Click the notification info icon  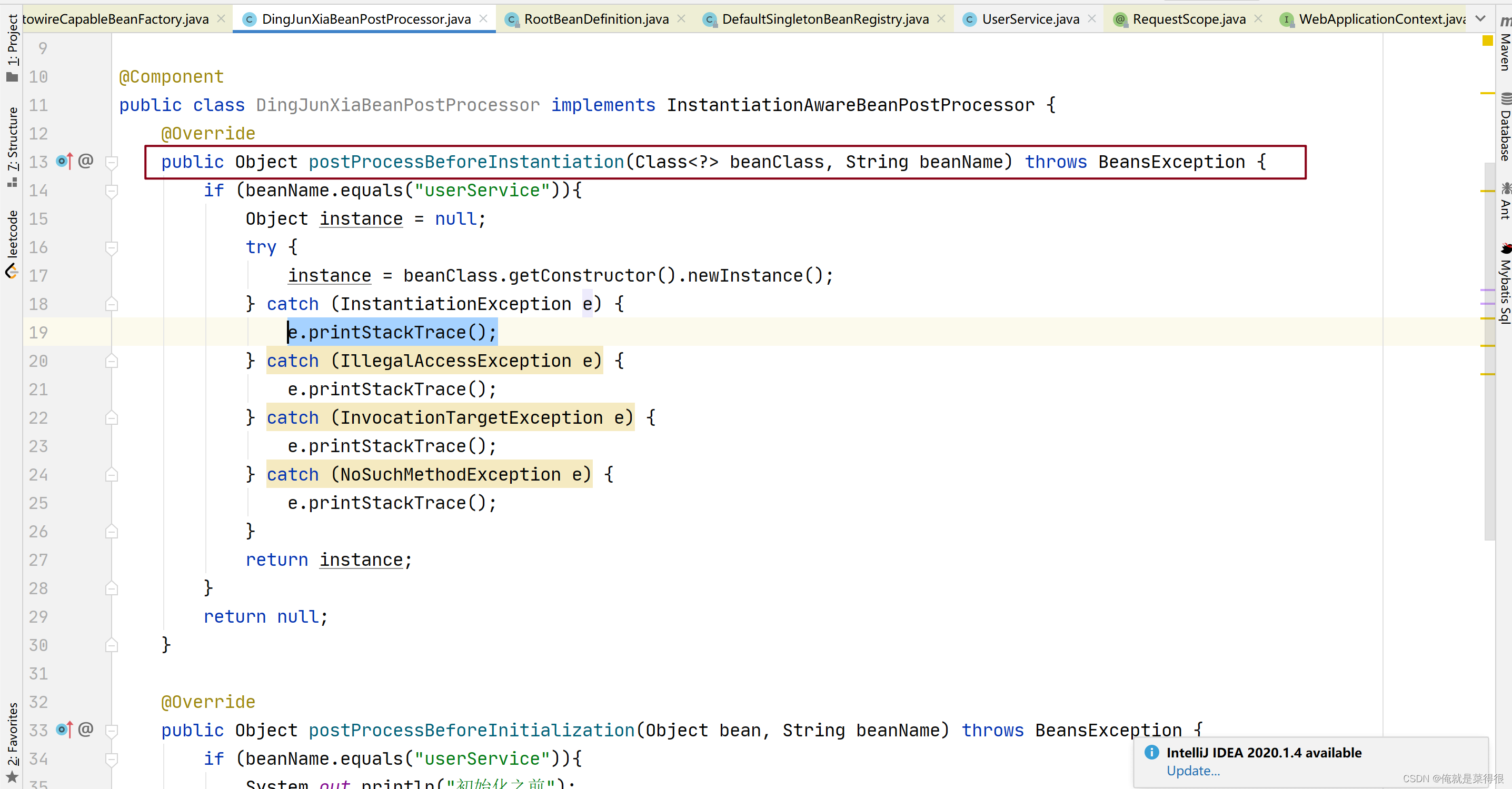(1151, 752)
